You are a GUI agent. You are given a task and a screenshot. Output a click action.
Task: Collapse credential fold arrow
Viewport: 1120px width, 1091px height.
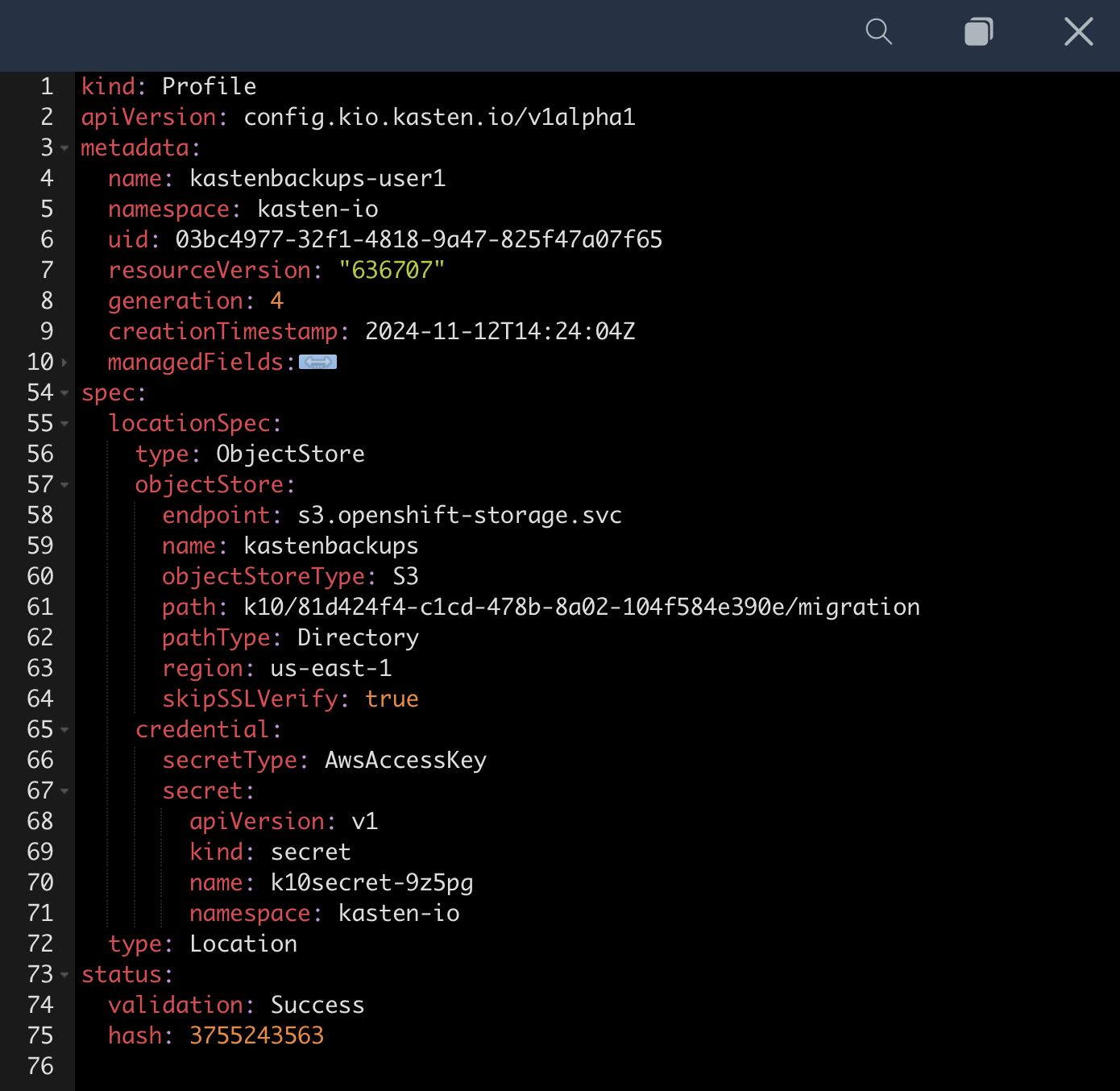click(x=64, y=730)
